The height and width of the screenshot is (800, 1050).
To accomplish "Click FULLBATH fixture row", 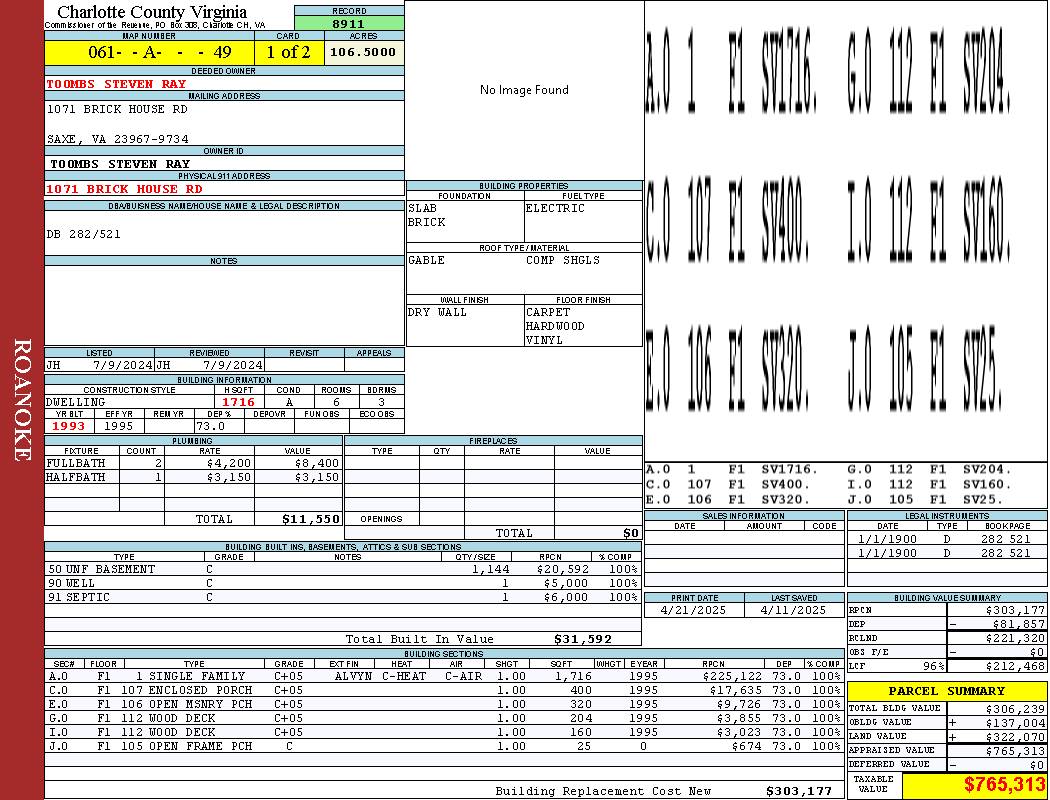I will (193, 463).
